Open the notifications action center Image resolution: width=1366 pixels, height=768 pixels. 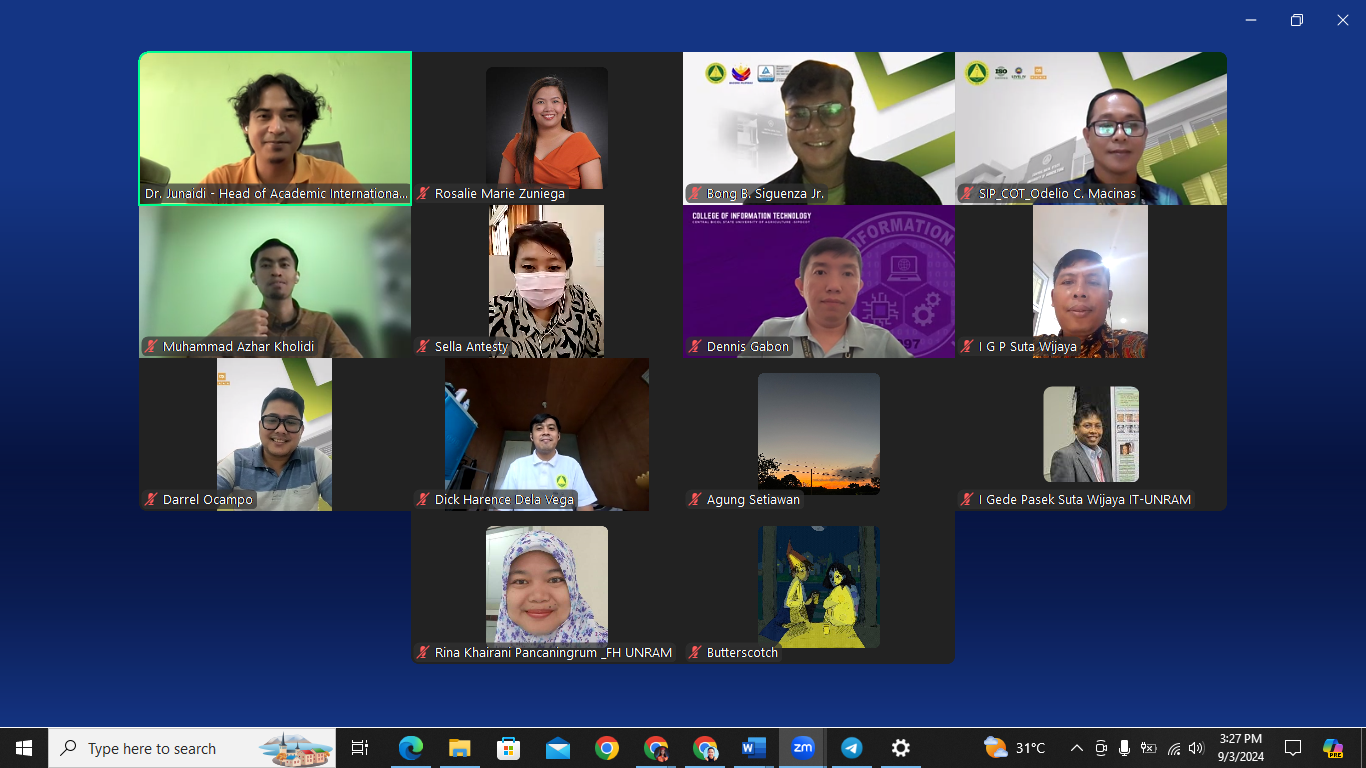[1293, 748]
